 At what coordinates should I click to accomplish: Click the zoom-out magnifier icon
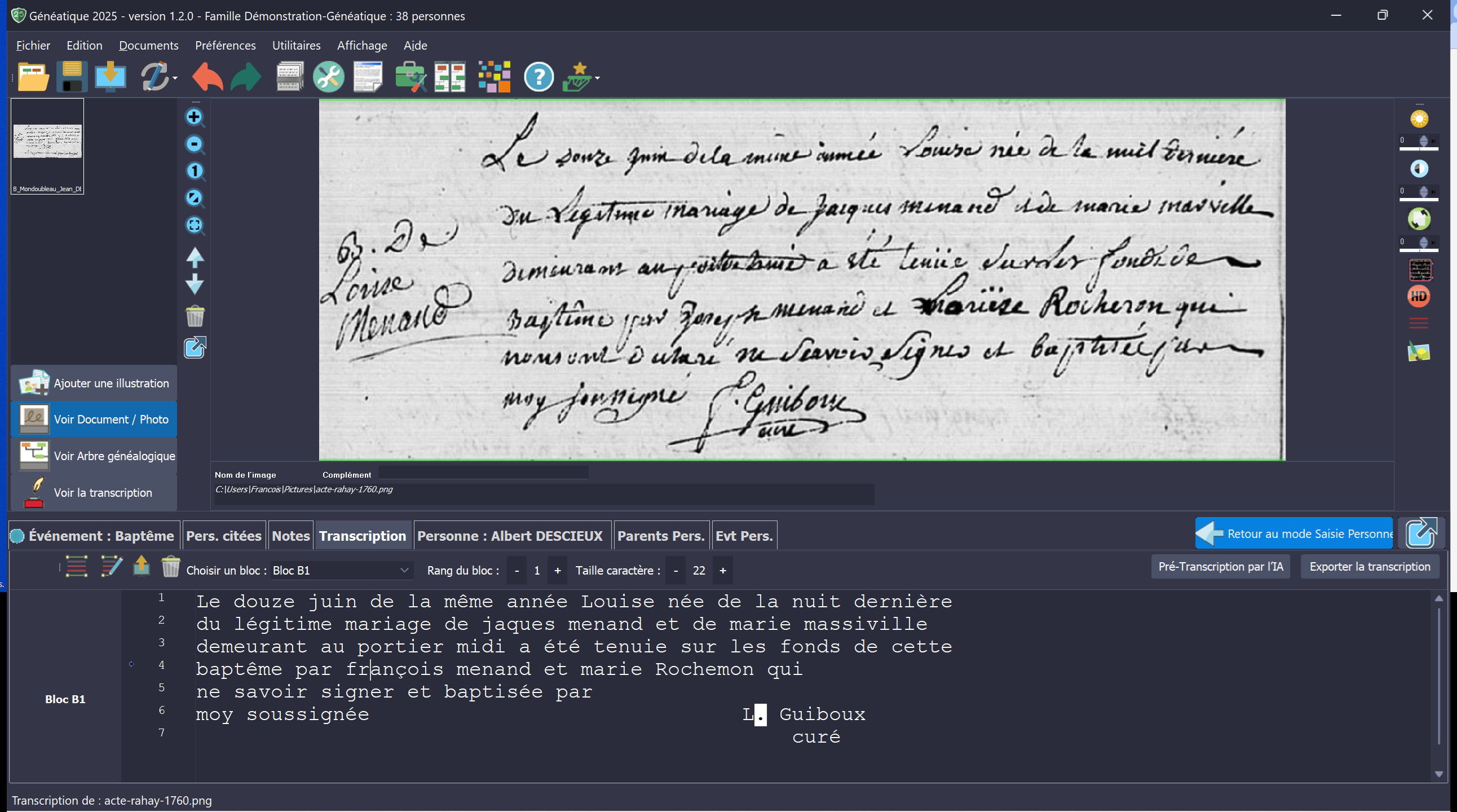pyautogui.click(x=194, y=144)
